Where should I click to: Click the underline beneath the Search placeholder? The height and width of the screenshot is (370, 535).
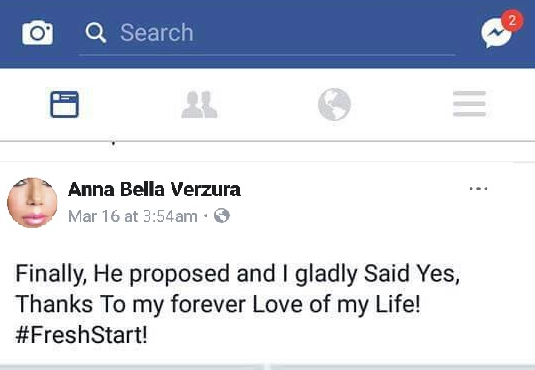[x=267, y=55]
